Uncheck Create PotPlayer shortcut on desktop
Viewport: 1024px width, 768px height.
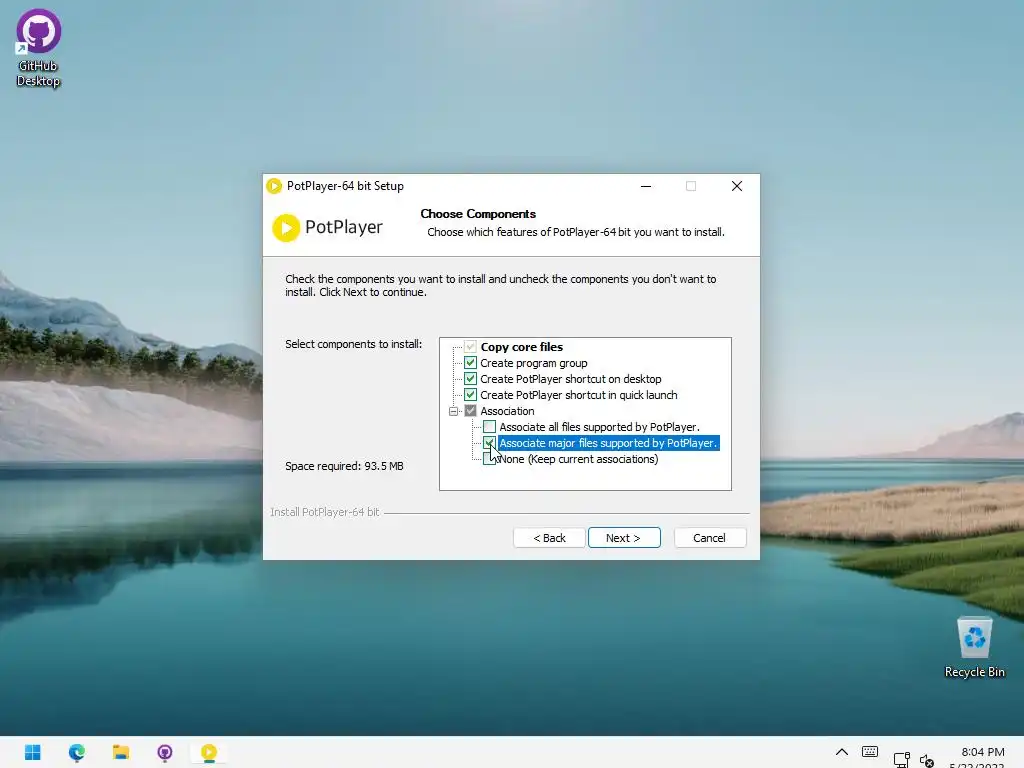(x=470, y=379)
